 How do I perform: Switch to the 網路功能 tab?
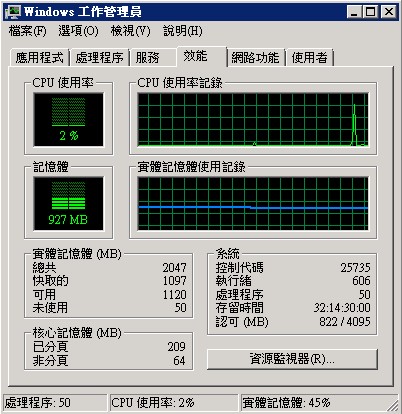(x=255, y=58)
